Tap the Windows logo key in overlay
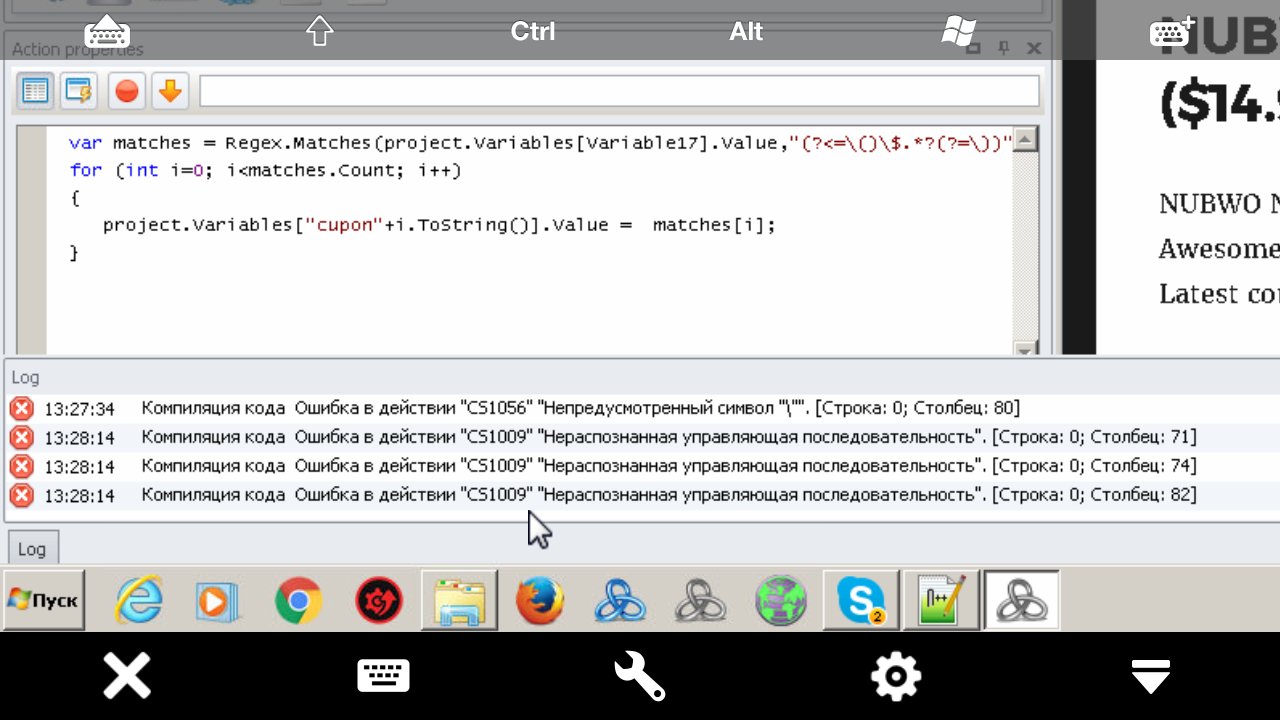This screenshot has width=1280, height=720. click(959, 32)
